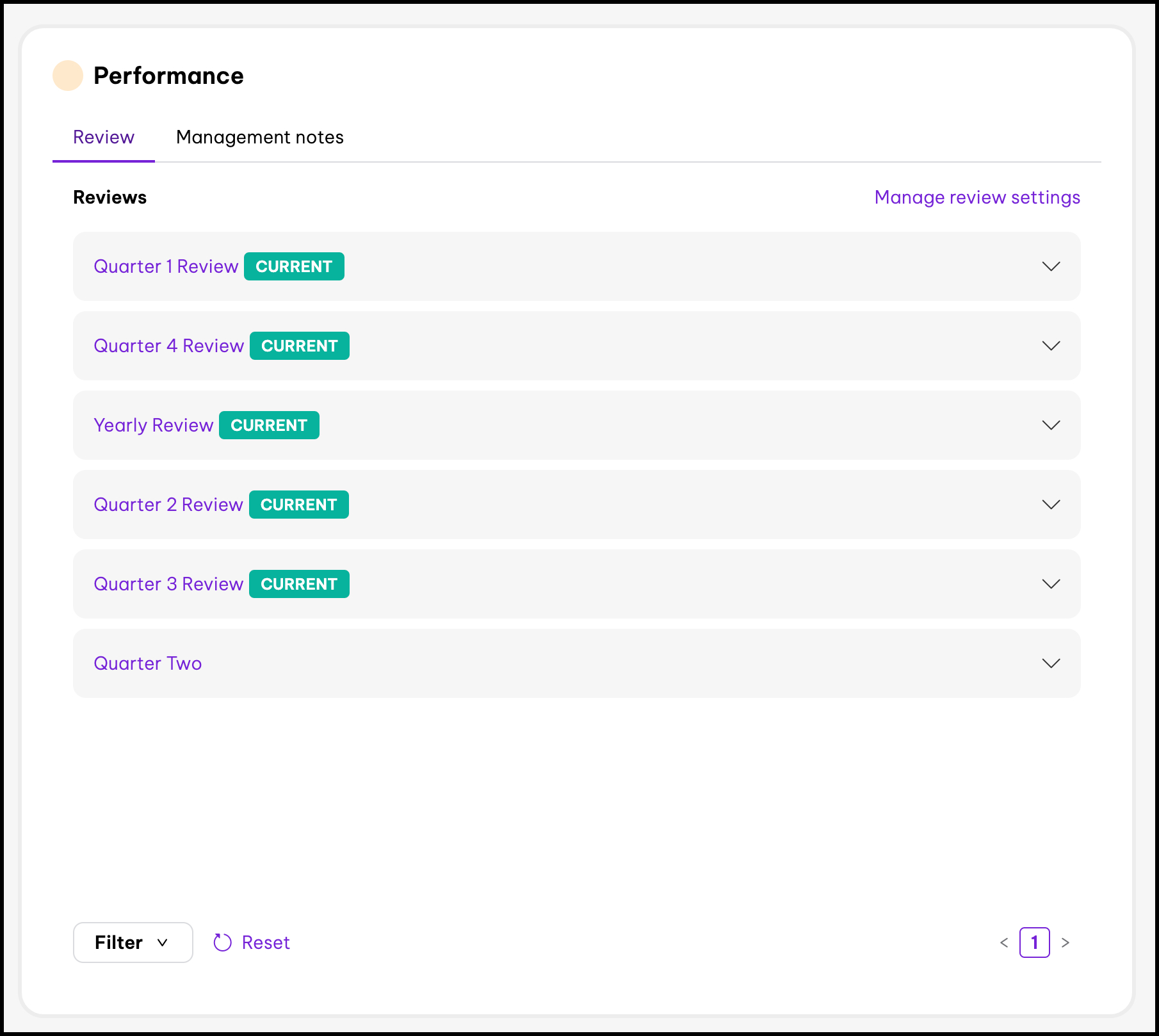Go to the previous page arrow

[1004, 943]
